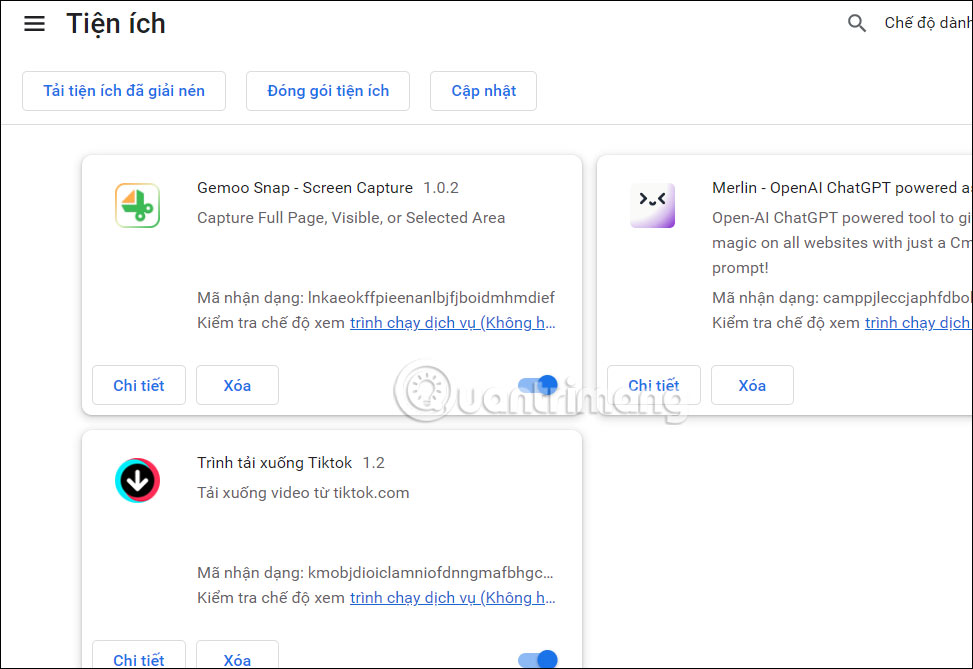This screenshot has height=669, width=973.
Task: Click Đóng gói tiện ích button
Action: coord(328,91)
